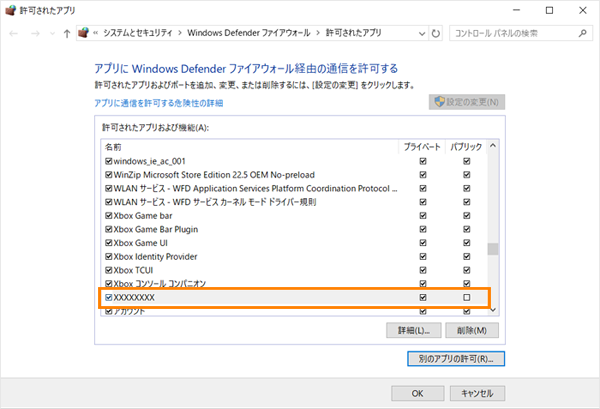Click 削除(M) button
The width and height of the screenshot is (600, 409).
click(472, 330)
